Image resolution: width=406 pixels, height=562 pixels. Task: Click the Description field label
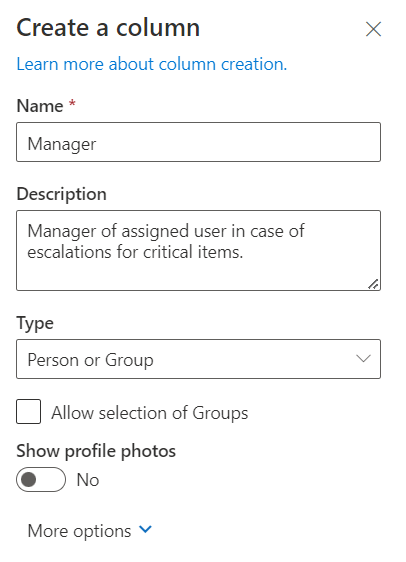pyautogui.click(x=61, y=195)
